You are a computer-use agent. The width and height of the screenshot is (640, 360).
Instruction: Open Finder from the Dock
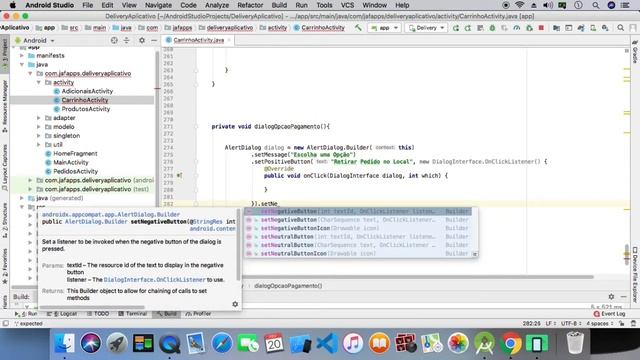pyautogui.click(x=64, y=343)
